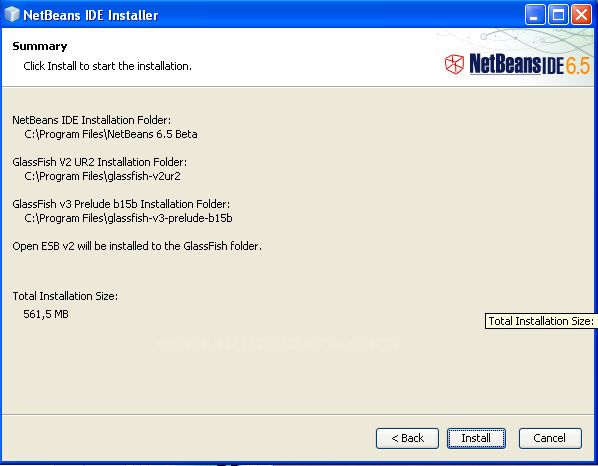598x466 pixels.
Task: Minimize the NetBeans IDE Installer window
Action: [x=535, y=15]
